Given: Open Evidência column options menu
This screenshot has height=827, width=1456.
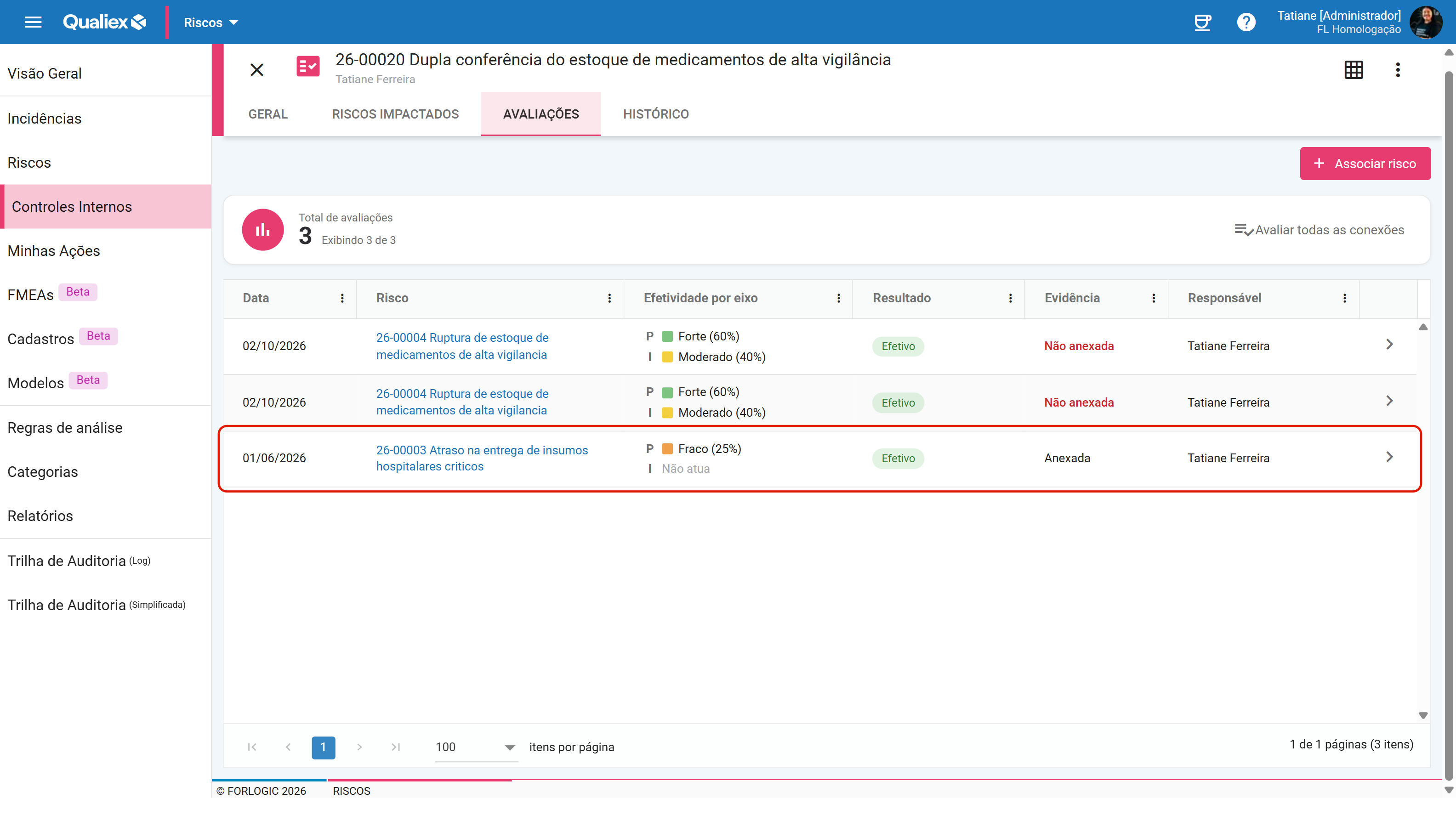Looking at the screenshot, I should (x=1153, y=298).
